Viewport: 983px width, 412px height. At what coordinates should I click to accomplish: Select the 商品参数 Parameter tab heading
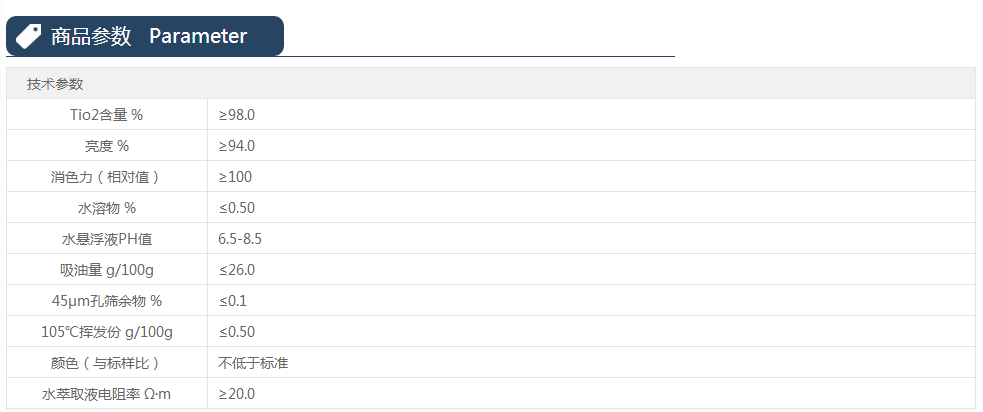(148, 36)
